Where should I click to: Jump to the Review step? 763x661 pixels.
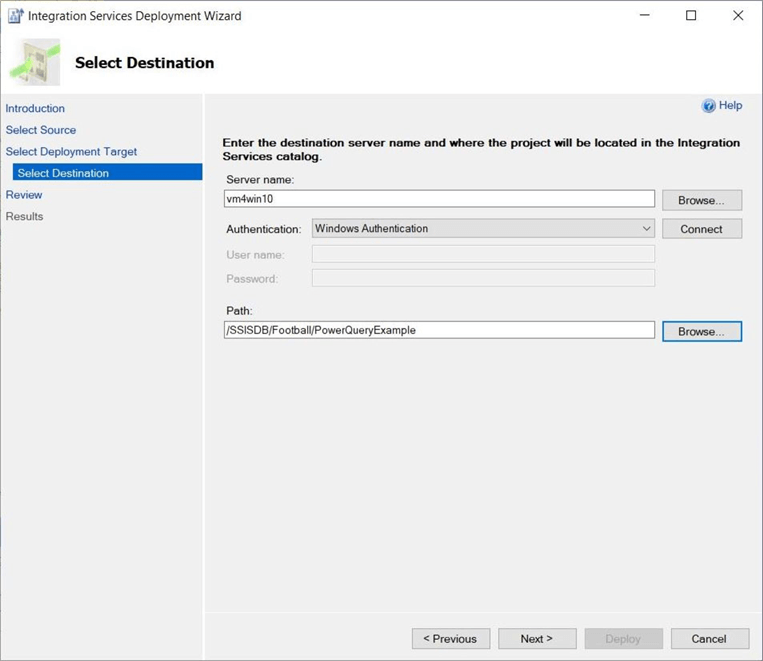24,195
